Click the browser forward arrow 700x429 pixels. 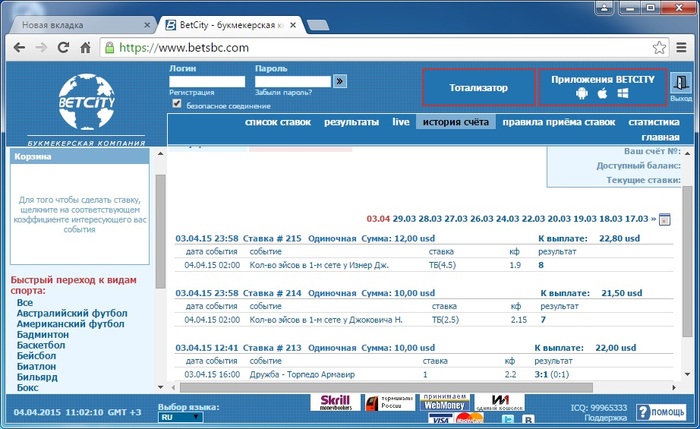click(41, 47)
